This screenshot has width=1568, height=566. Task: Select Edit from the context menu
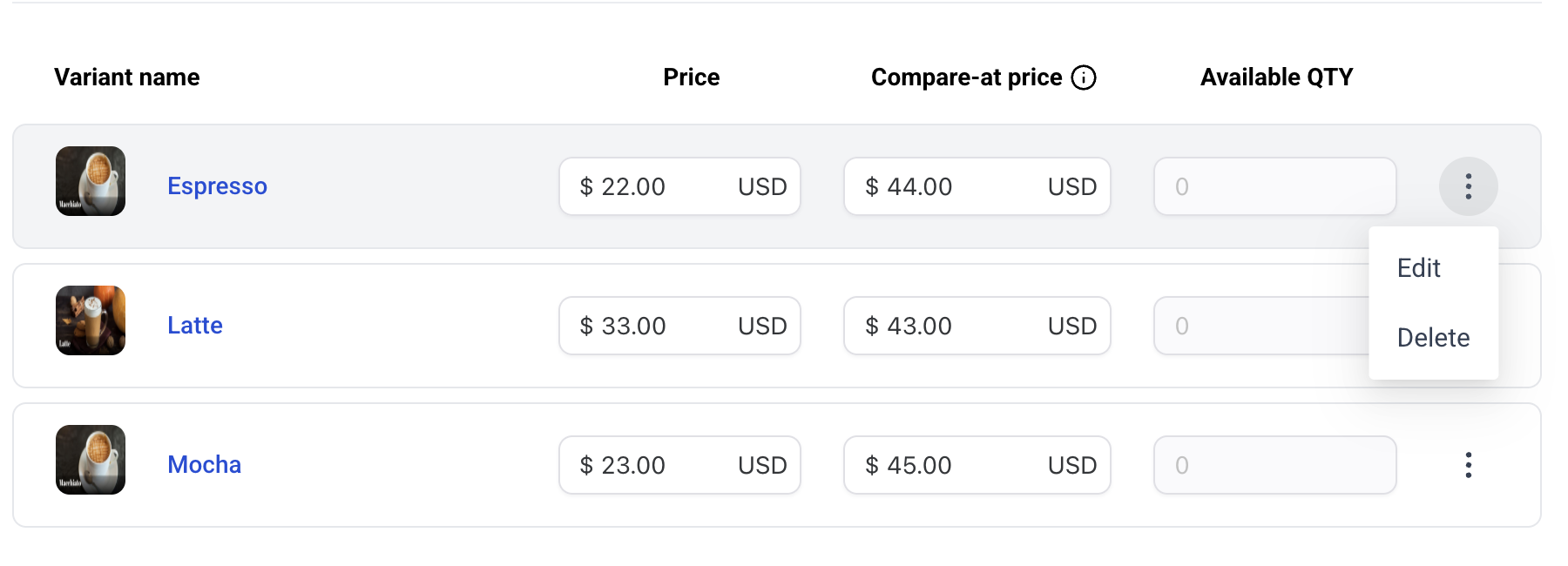(x=1419, y=268)
